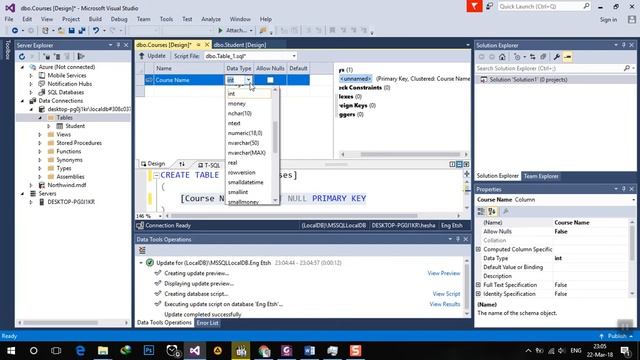Open the Debug menu
The height and width of the screenshot is (360, 640).
coord(119,19)
